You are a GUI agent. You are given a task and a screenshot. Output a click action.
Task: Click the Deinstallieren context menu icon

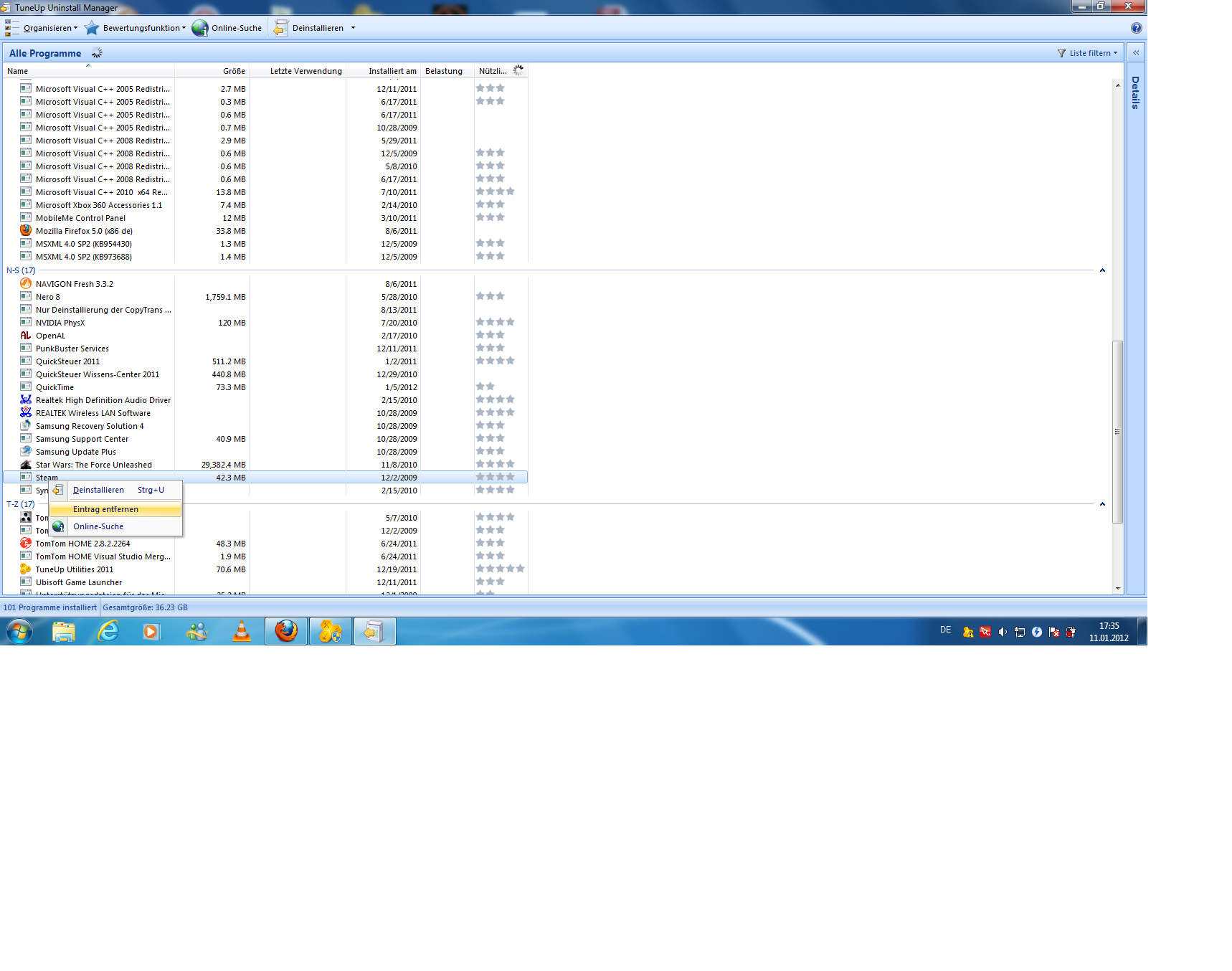(x=58, y=490)
